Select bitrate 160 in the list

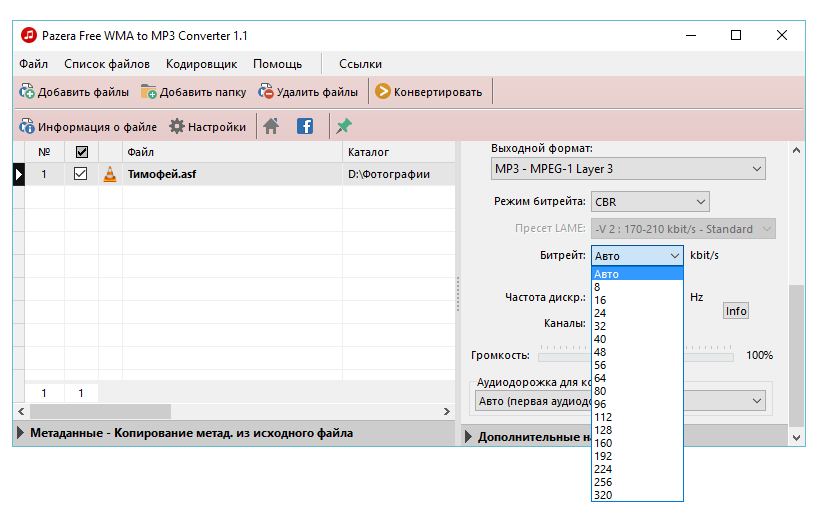(x=638, y=443)
